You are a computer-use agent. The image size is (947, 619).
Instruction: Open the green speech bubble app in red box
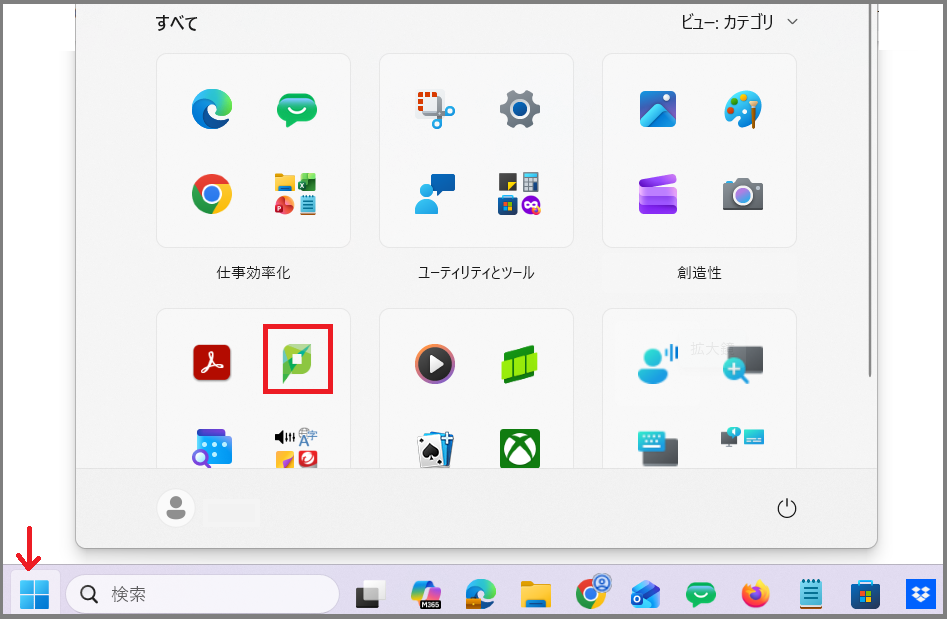click(x=297, y=364)
